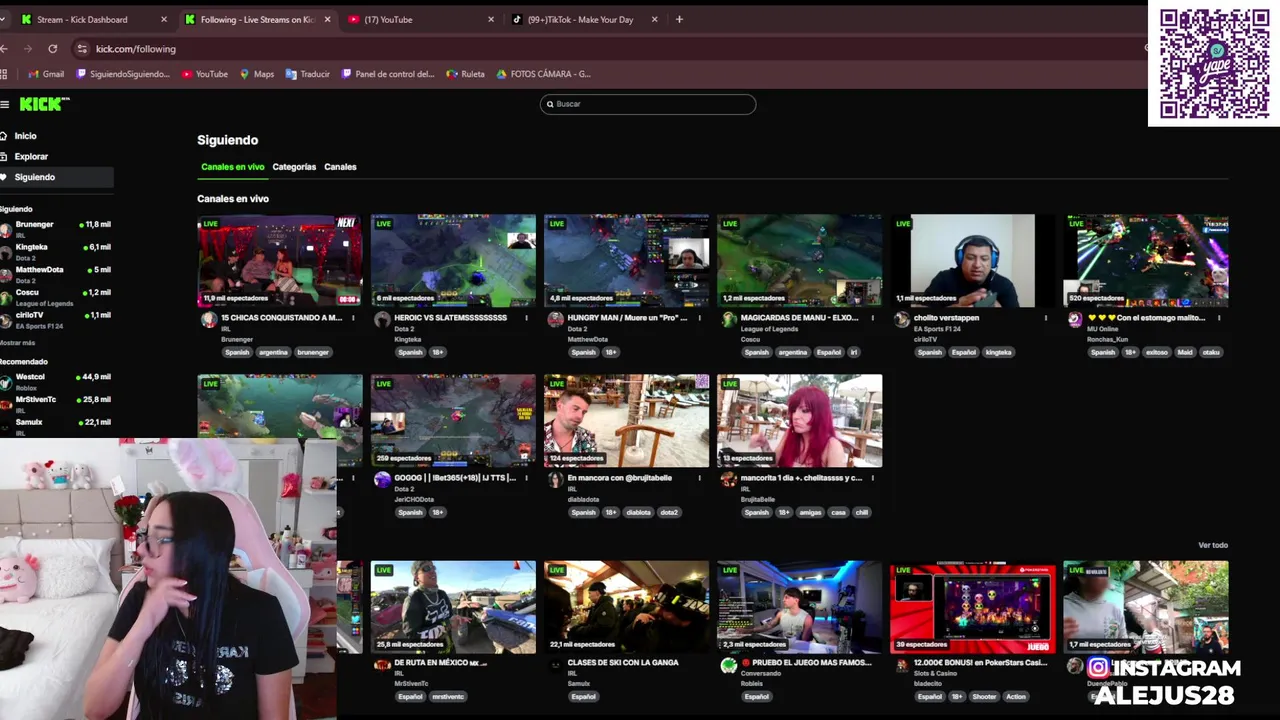
Task: Click kingteka tag under cholito verstappen
Action: coord(999,352)
